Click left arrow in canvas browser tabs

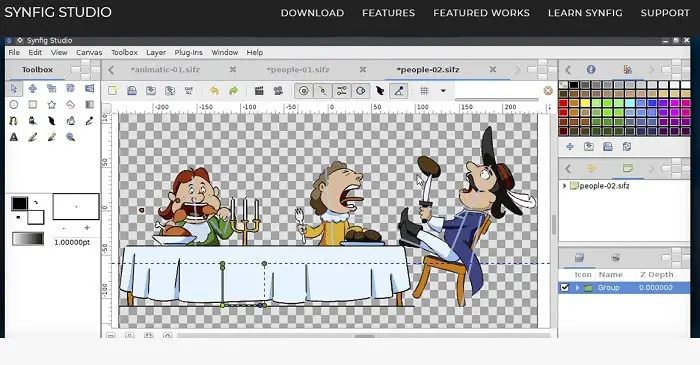[568, 168]
